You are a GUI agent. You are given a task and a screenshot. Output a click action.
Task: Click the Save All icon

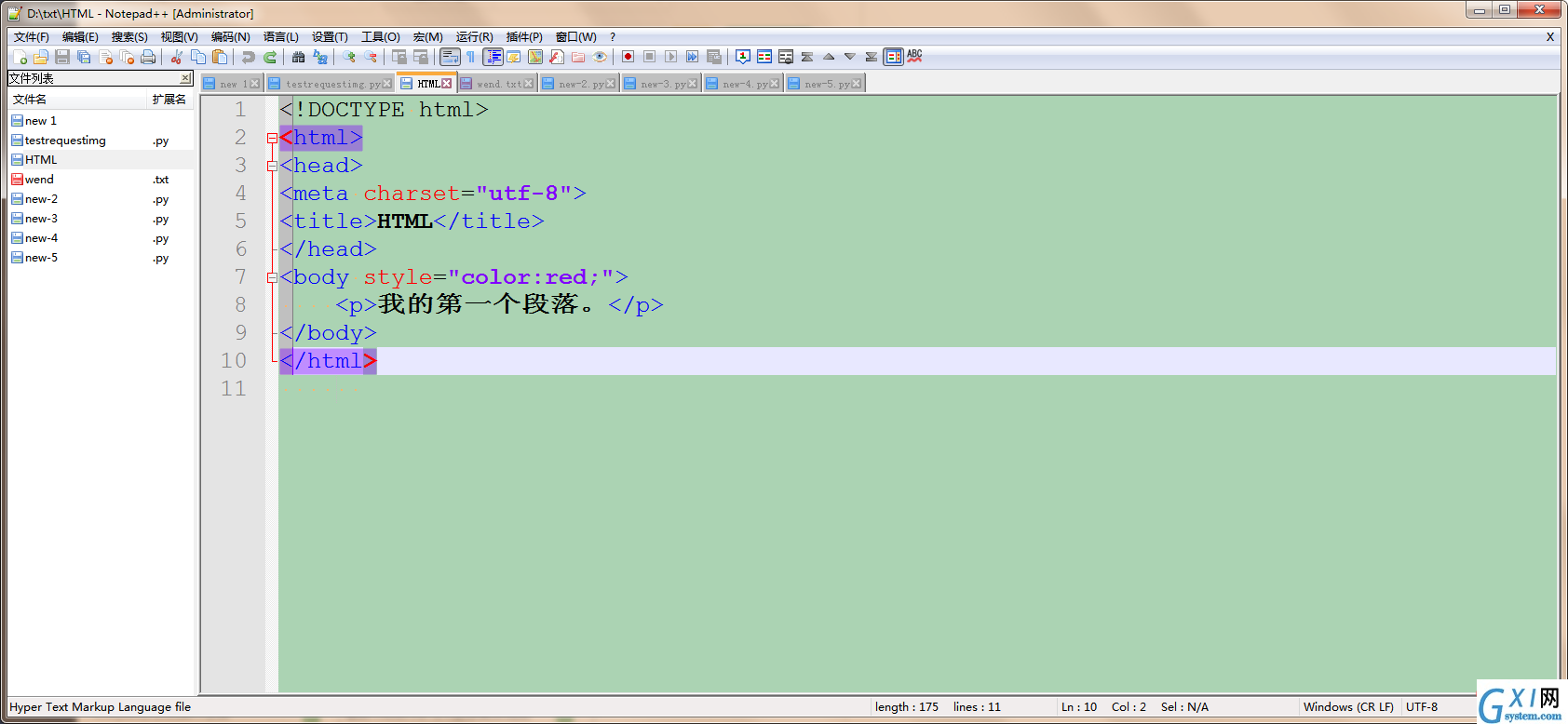pos(84,57)
